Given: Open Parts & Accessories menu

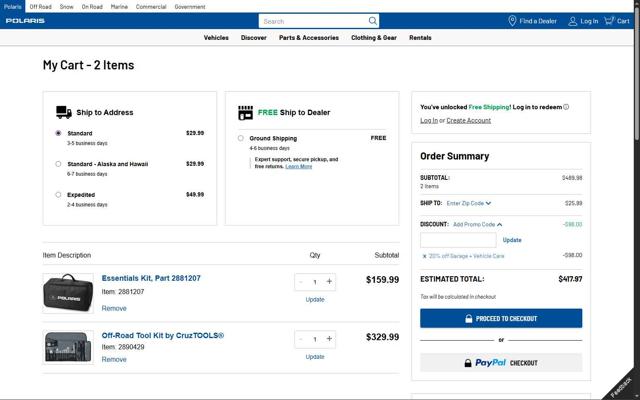Looking at the screenshot, I should [x=308, y=37].
